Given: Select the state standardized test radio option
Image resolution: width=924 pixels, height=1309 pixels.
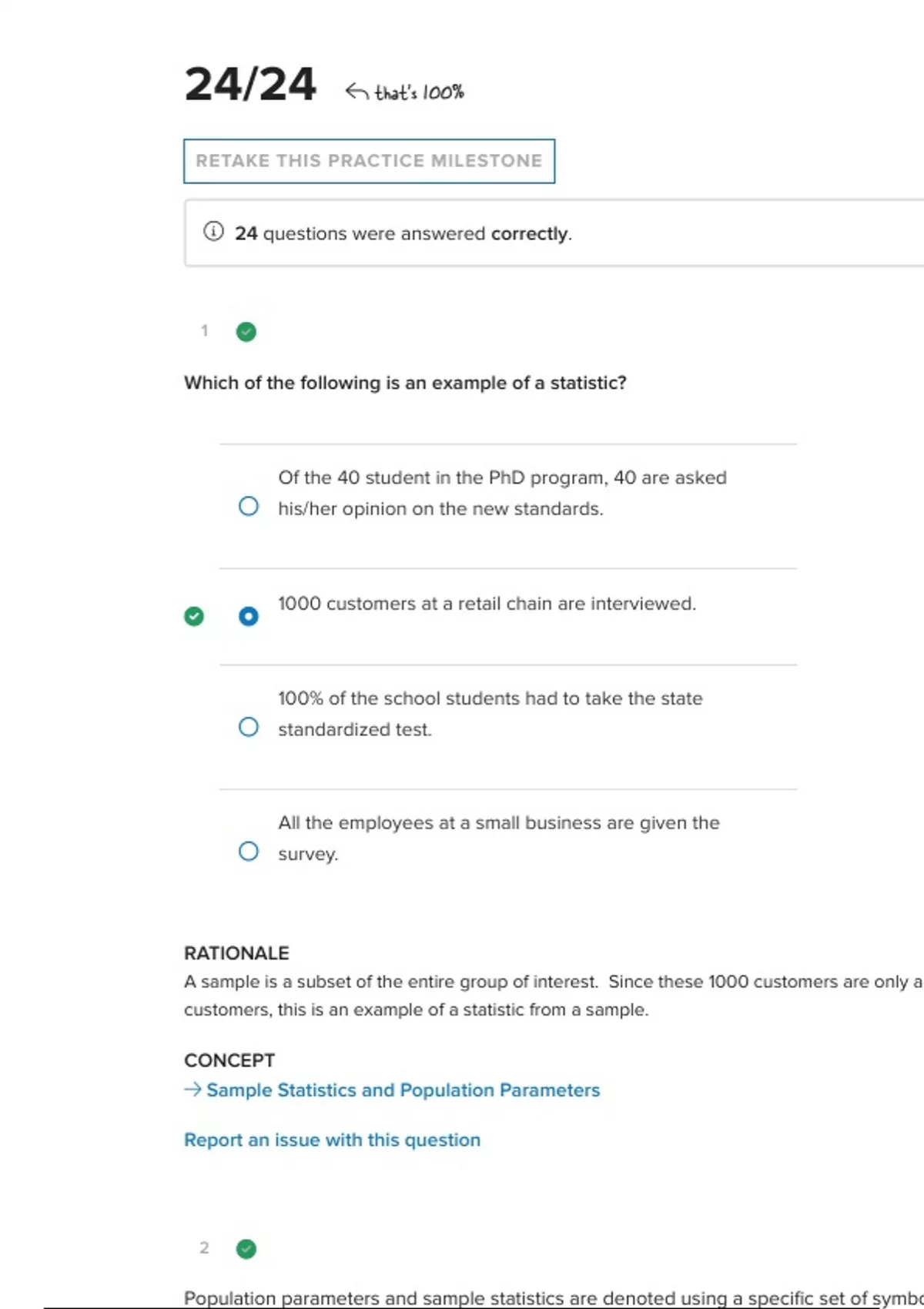Looking at the screenshot, I should (x=248, y=727).
